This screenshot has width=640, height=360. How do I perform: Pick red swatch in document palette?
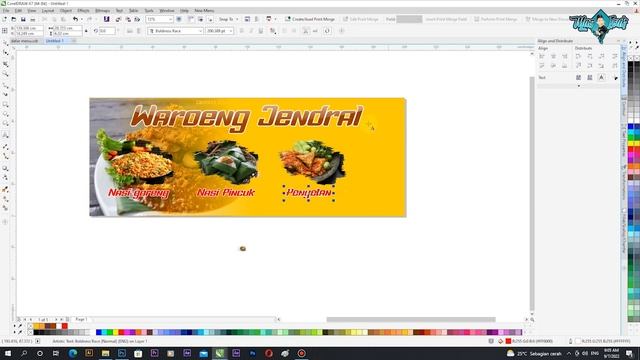(65, 326)
